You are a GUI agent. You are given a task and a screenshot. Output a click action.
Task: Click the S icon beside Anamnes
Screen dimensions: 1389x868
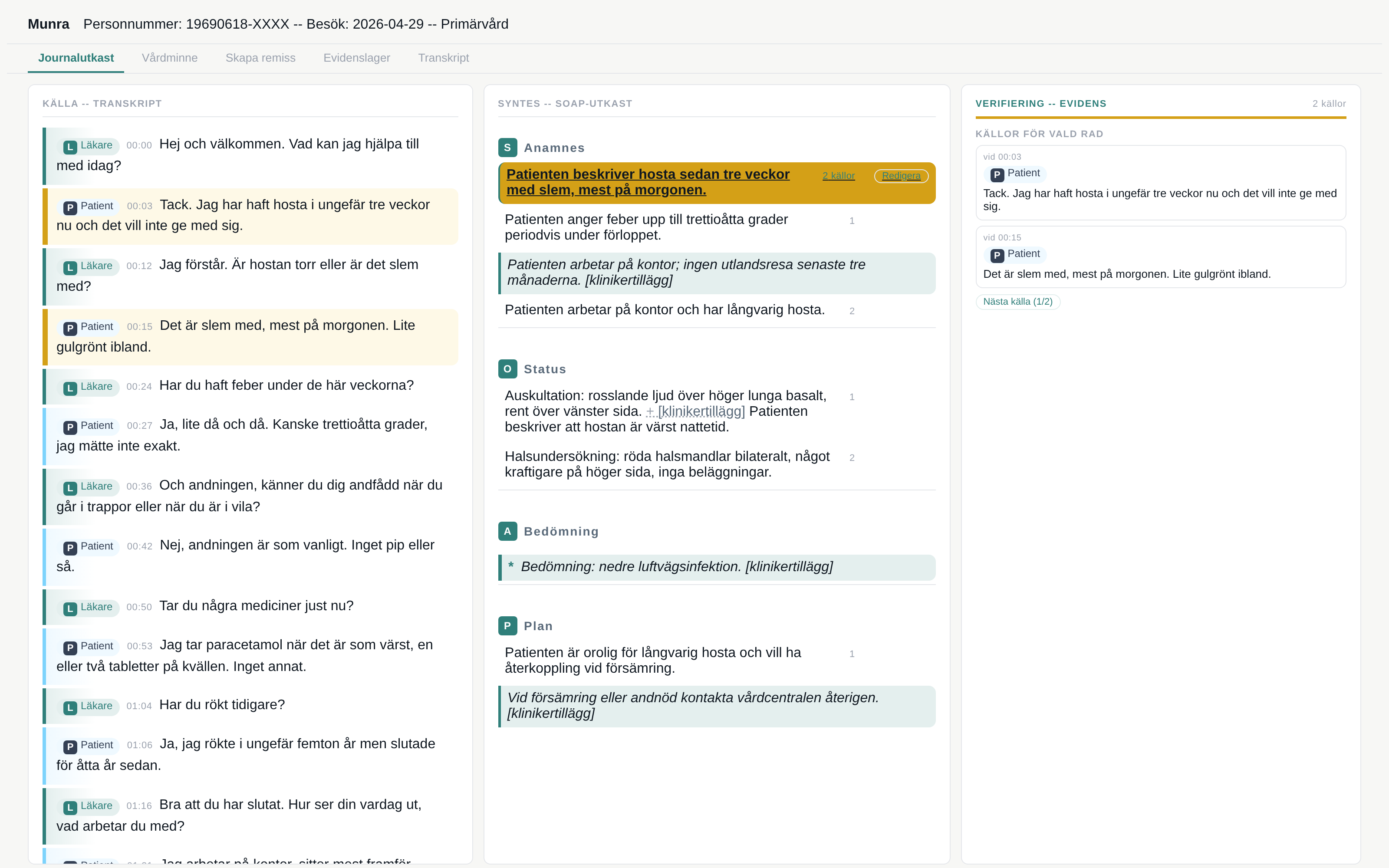(507, 148)
